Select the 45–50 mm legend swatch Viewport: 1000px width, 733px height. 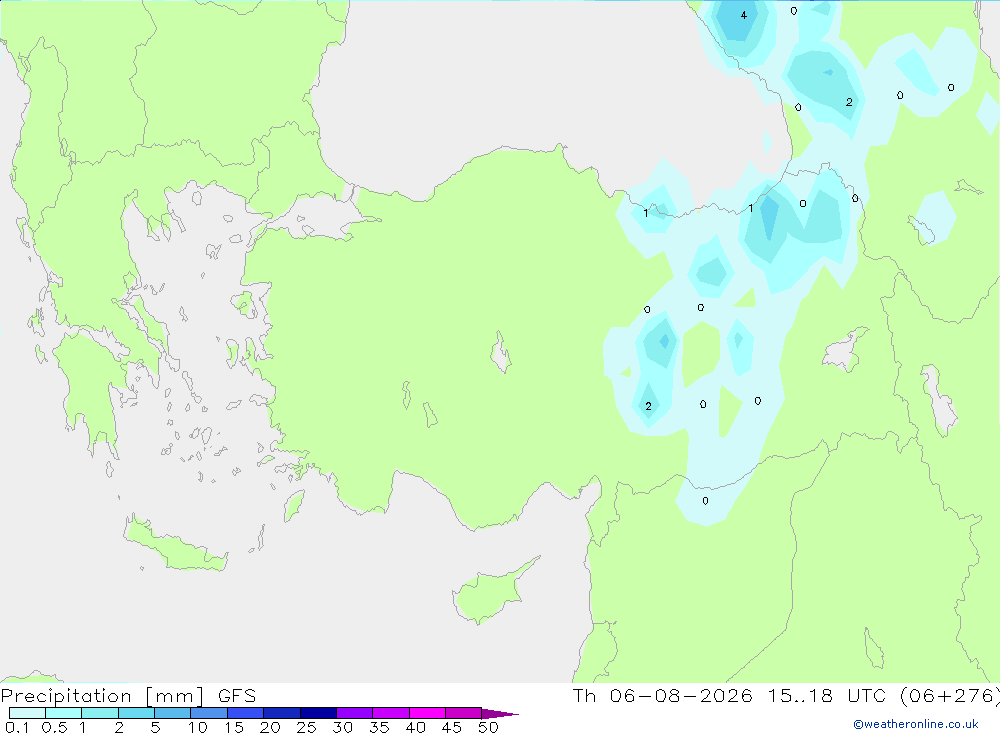pyautogui.click(x=464, y=713)
